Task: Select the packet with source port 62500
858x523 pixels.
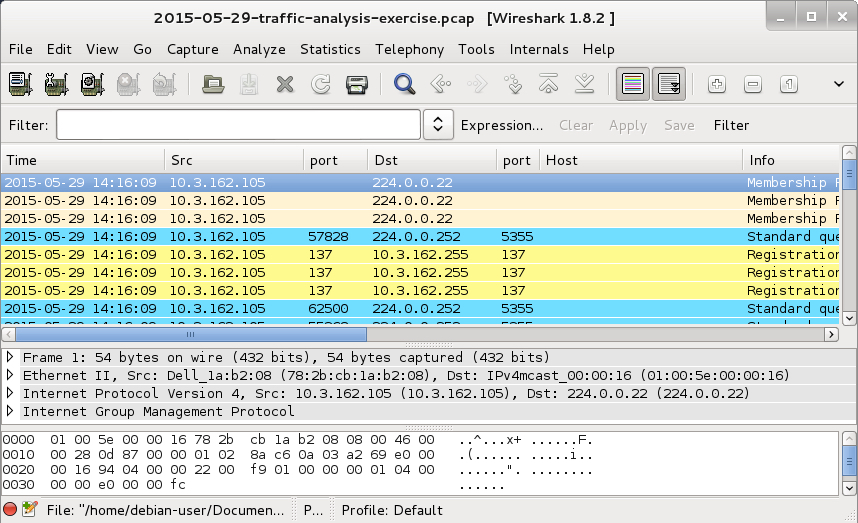Action: point(420,309)
